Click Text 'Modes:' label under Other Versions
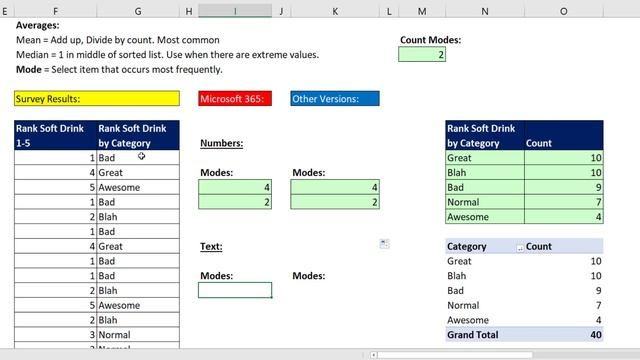 (309, 276)
